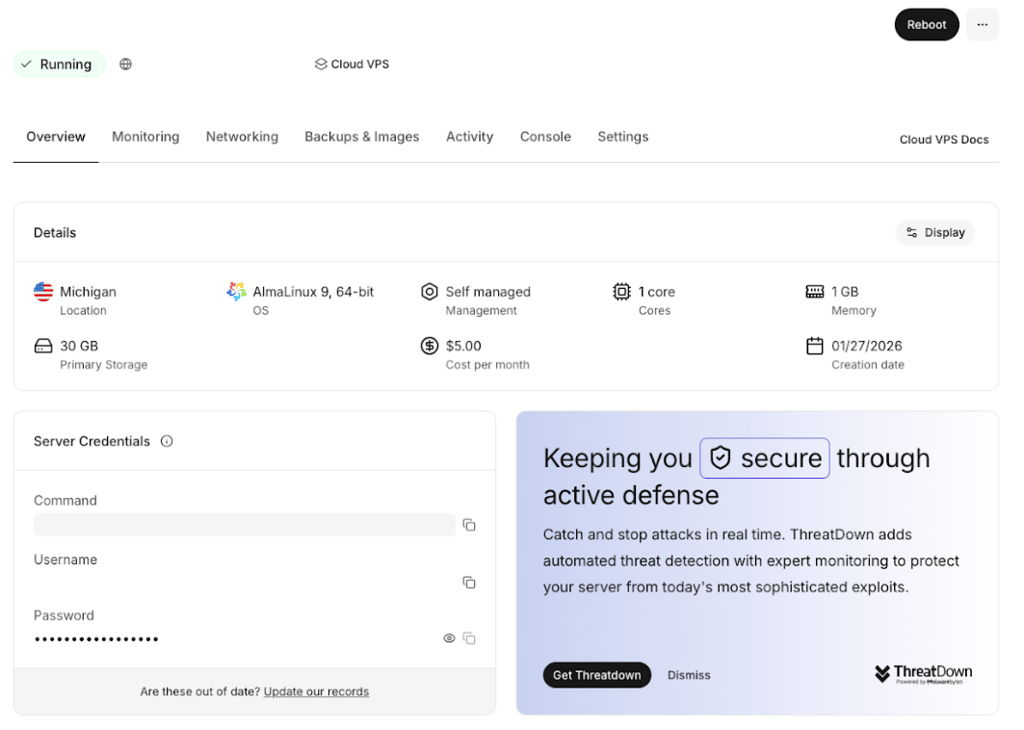1024x730 pixels.
Task: Click the masked password dots
Action: 97,639
